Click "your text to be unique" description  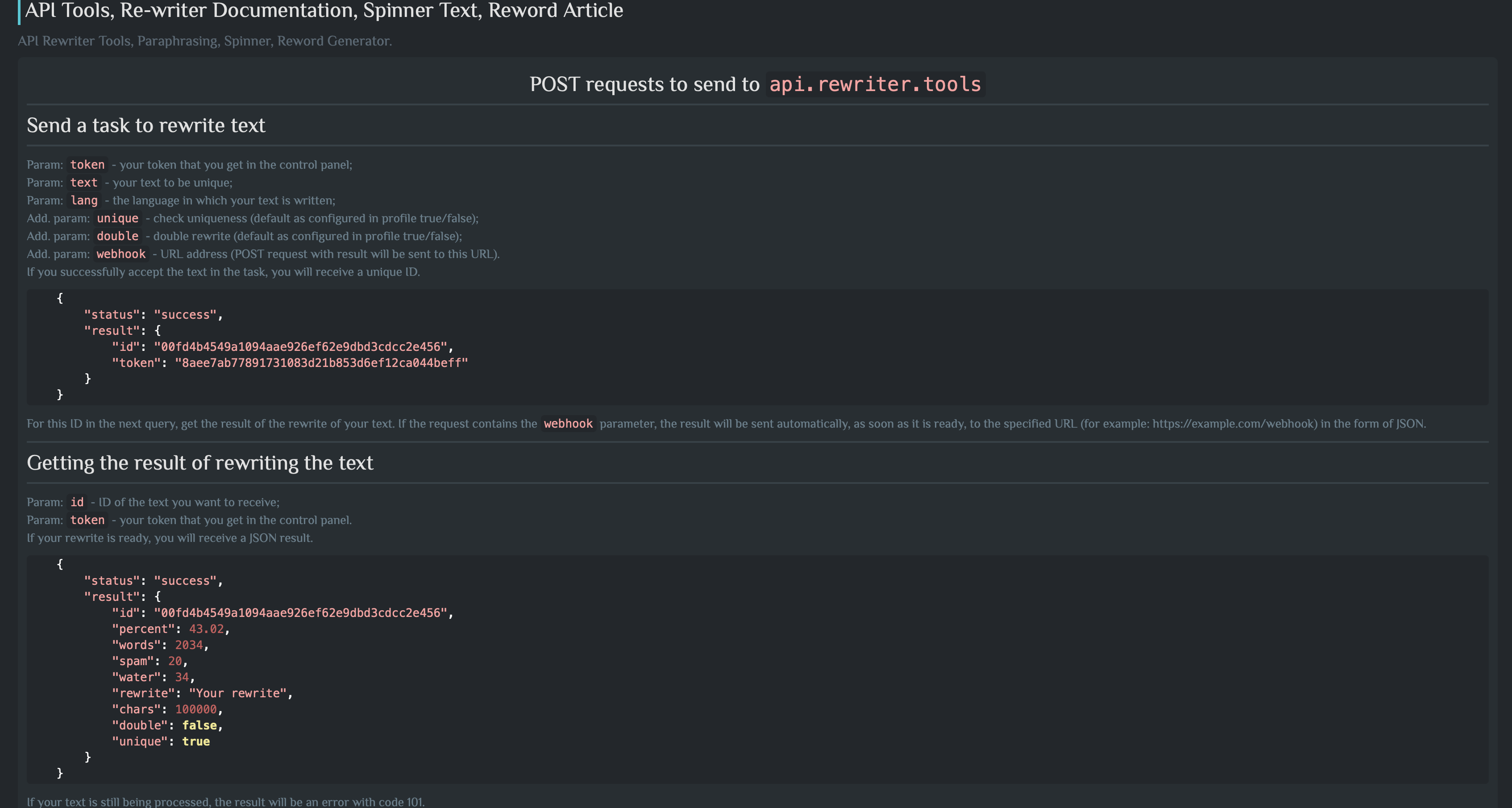[173, 183]
